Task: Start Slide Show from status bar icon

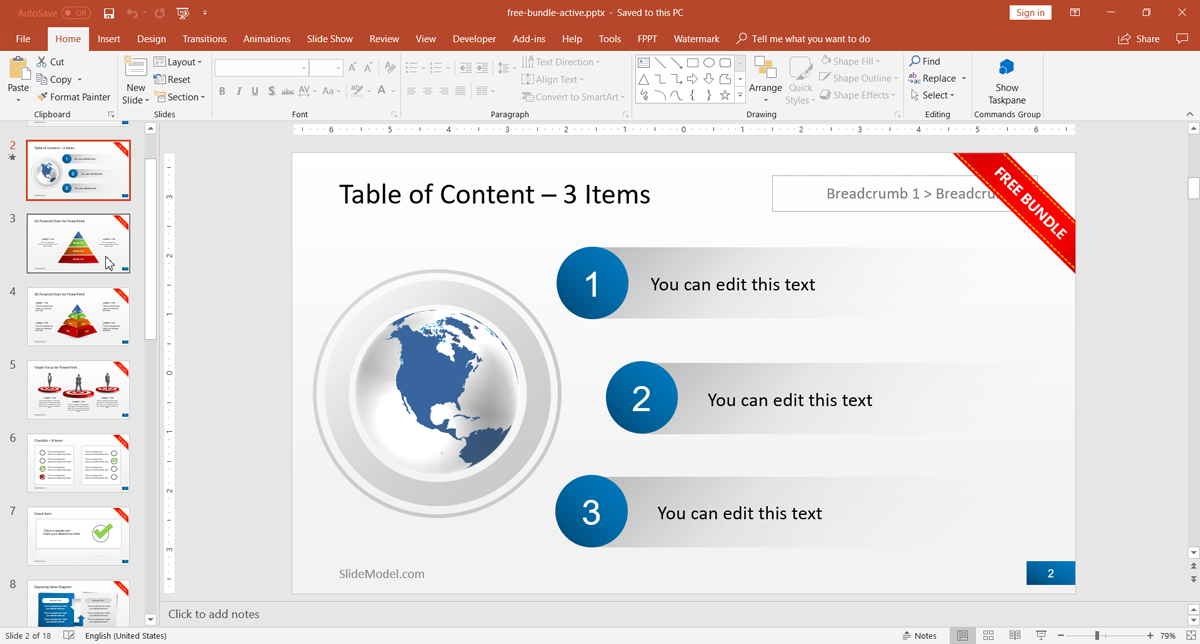Action: (x=1041, y=635)
